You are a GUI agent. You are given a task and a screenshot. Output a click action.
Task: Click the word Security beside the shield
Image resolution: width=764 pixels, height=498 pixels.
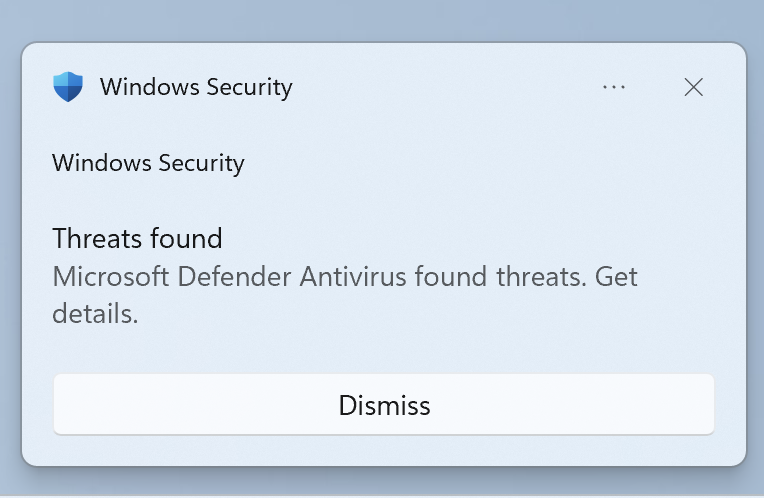[x=249, y=87]
